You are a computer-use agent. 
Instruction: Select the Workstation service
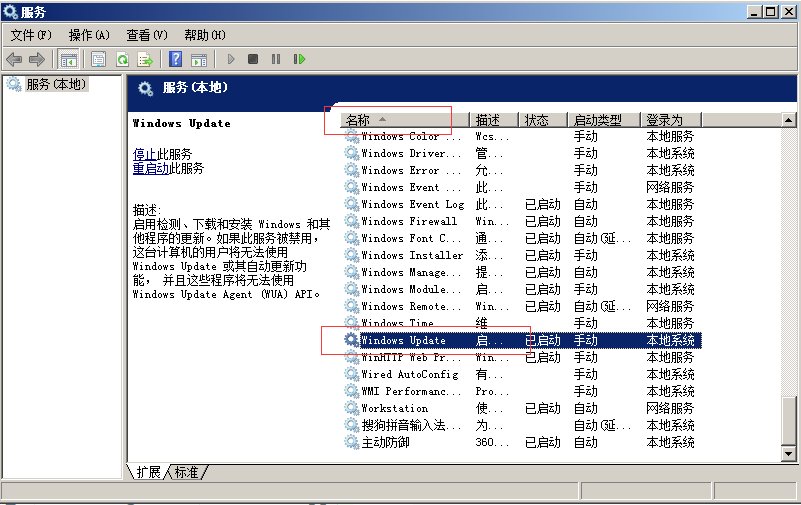[x=522, y=407]
